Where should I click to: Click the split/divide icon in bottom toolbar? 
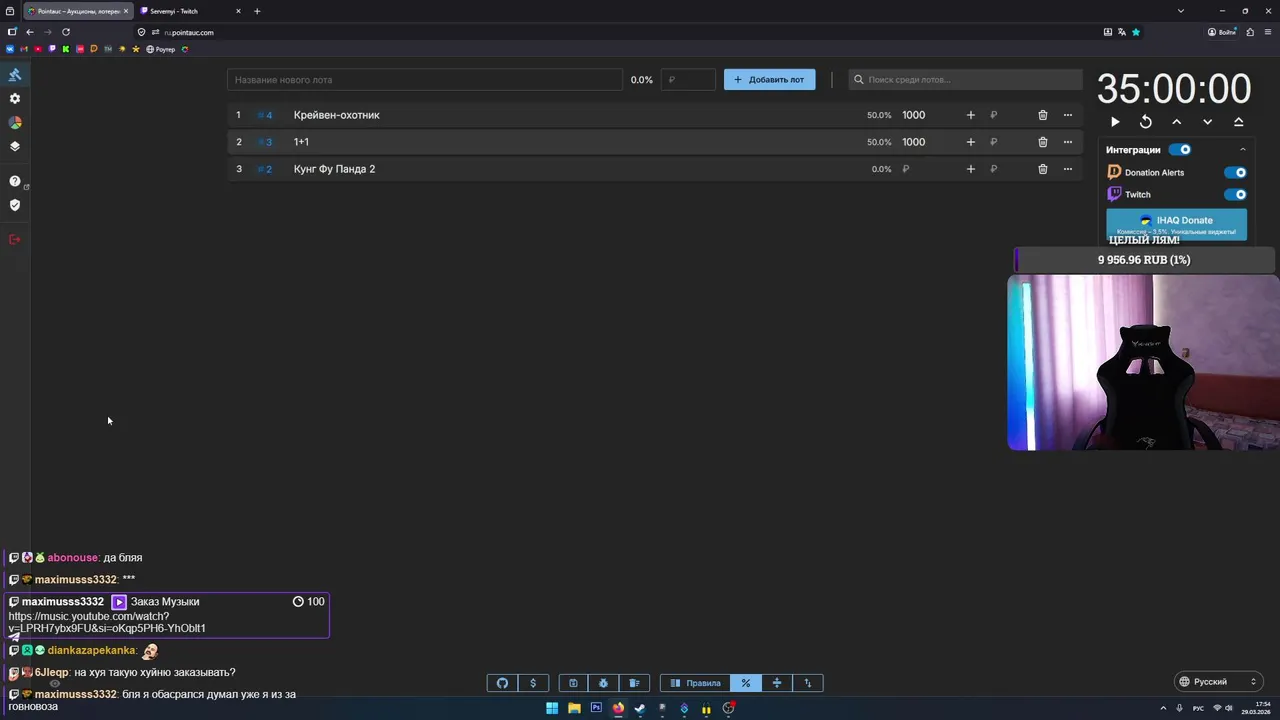pyautogui.click(x=776, y=683)
